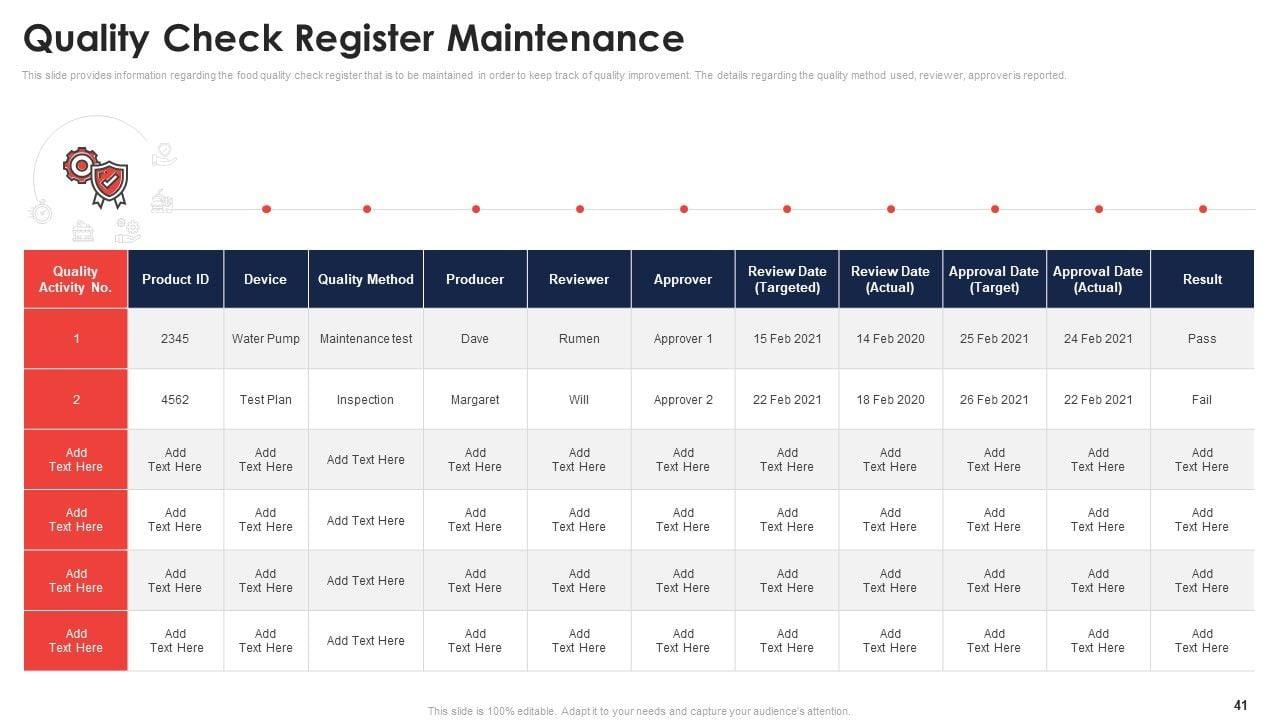The image size is (1280, 720).
Task: Select the red activity number 2 cell
Action: 76,399
